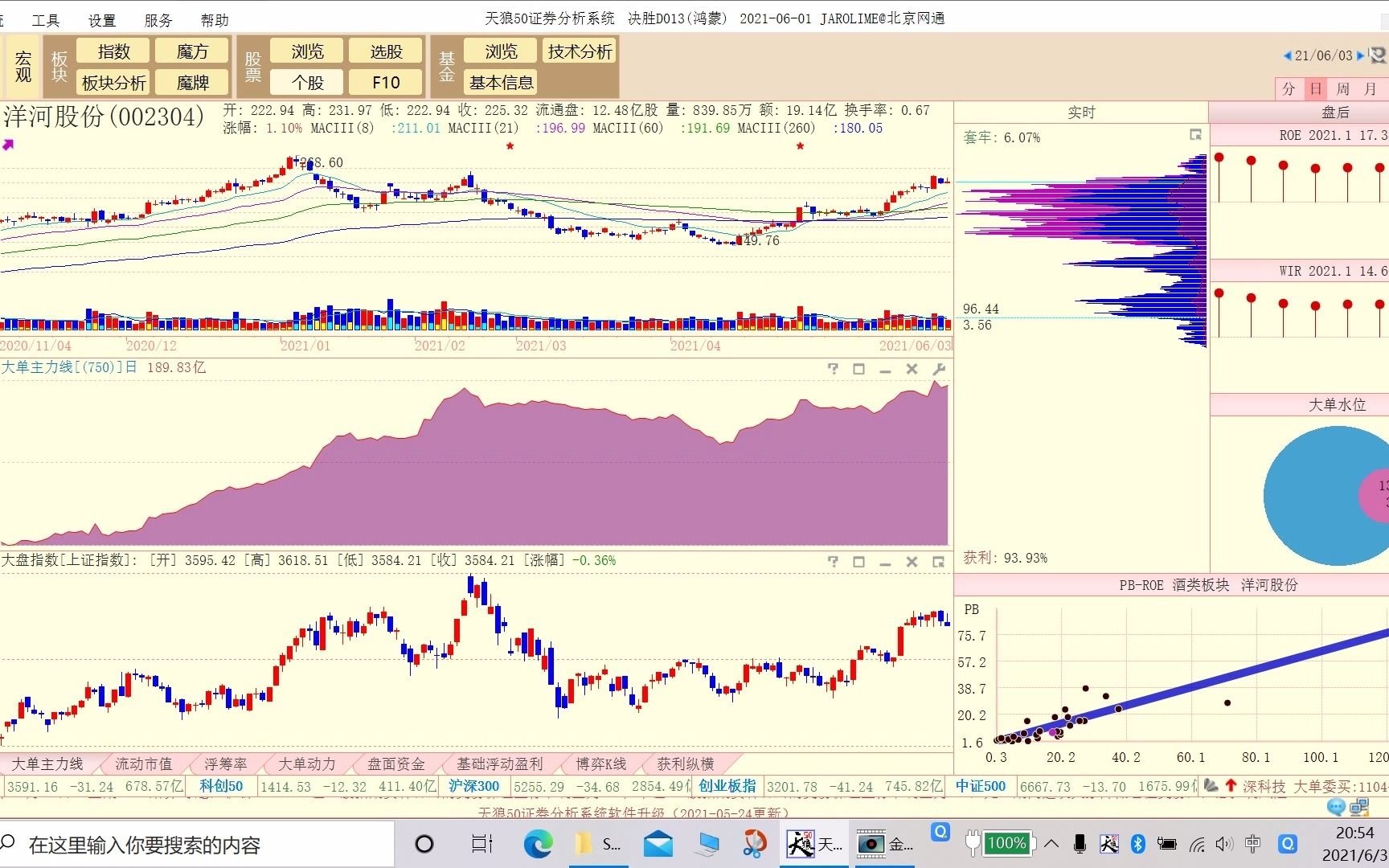The height and width of the screenshot is (868, 1389).
Task: Open fund 基本信息 button
Action: pyautogui.click(x=501, y=82)
